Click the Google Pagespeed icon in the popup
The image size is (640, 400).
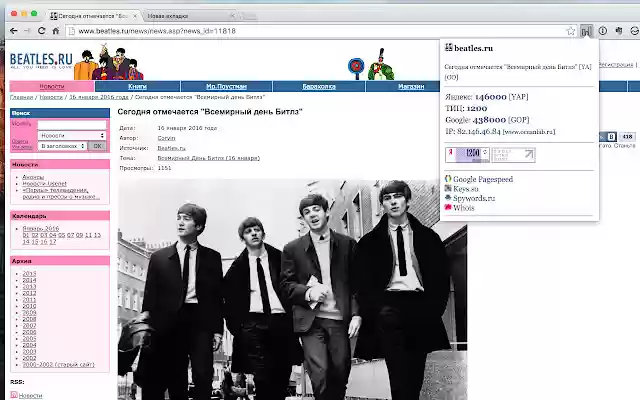(x=448, y=179)
